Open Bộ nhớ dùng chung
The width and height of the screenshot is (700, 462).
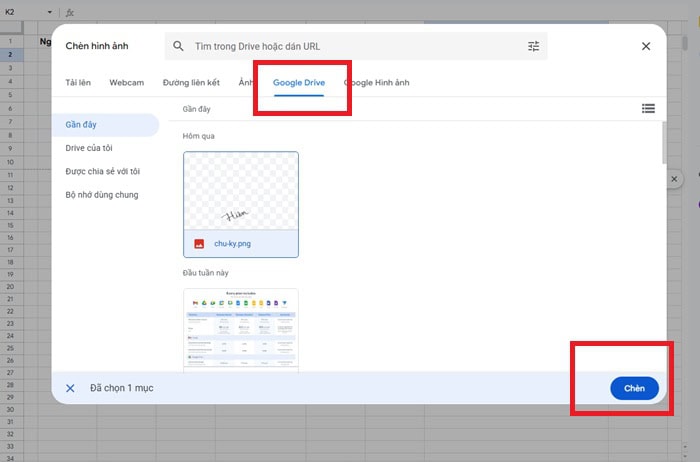[x=101, y=195]
